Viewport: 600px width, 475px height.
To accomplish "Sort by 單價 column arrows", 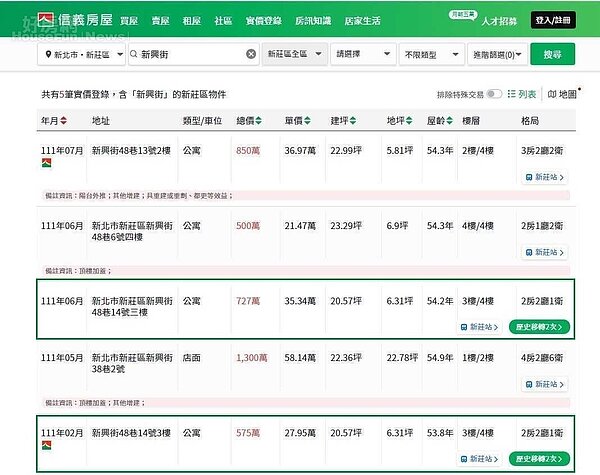I will click(307, 121).
